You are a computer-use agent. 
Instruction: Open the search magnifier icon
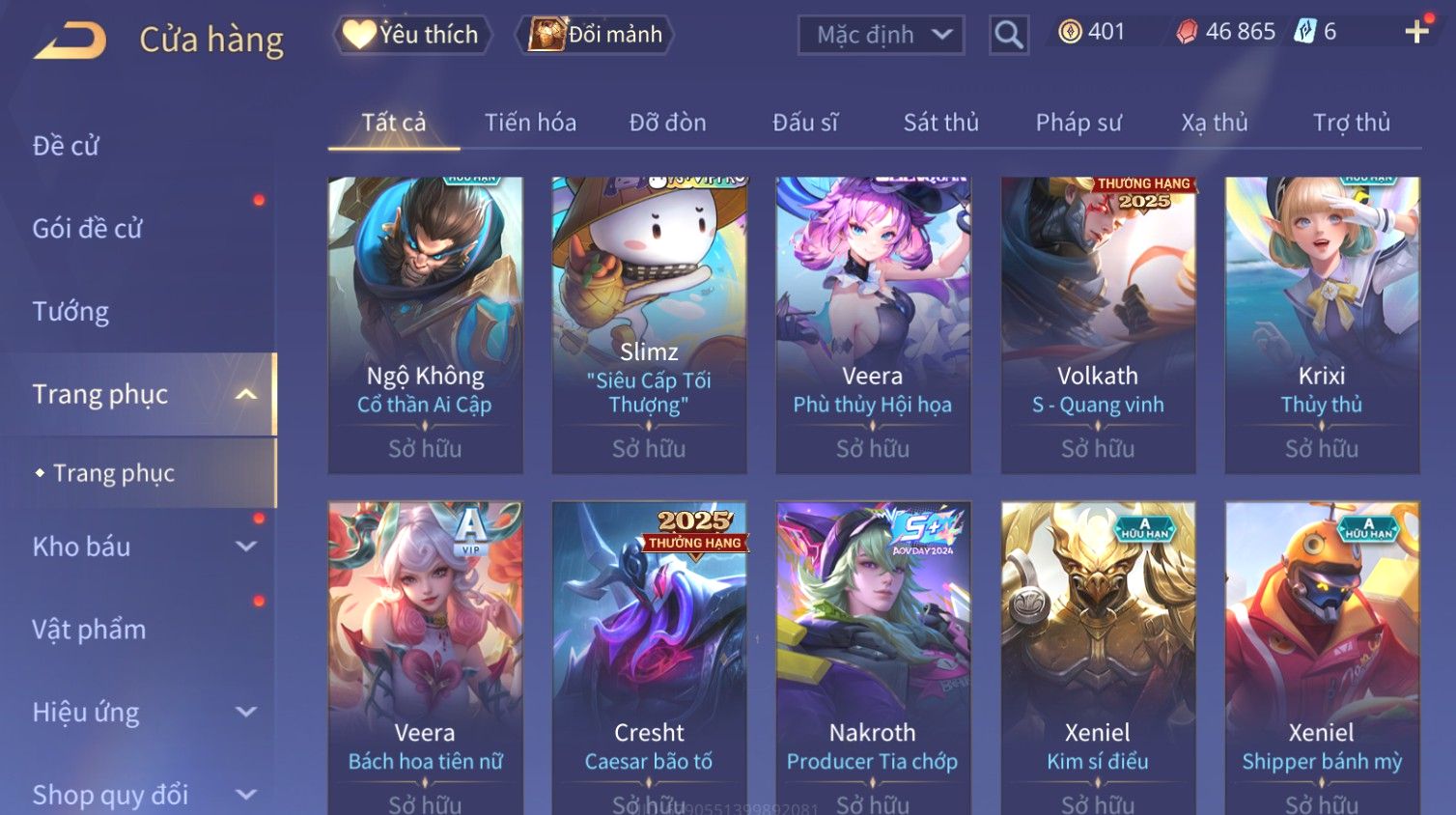point(1009,35)
